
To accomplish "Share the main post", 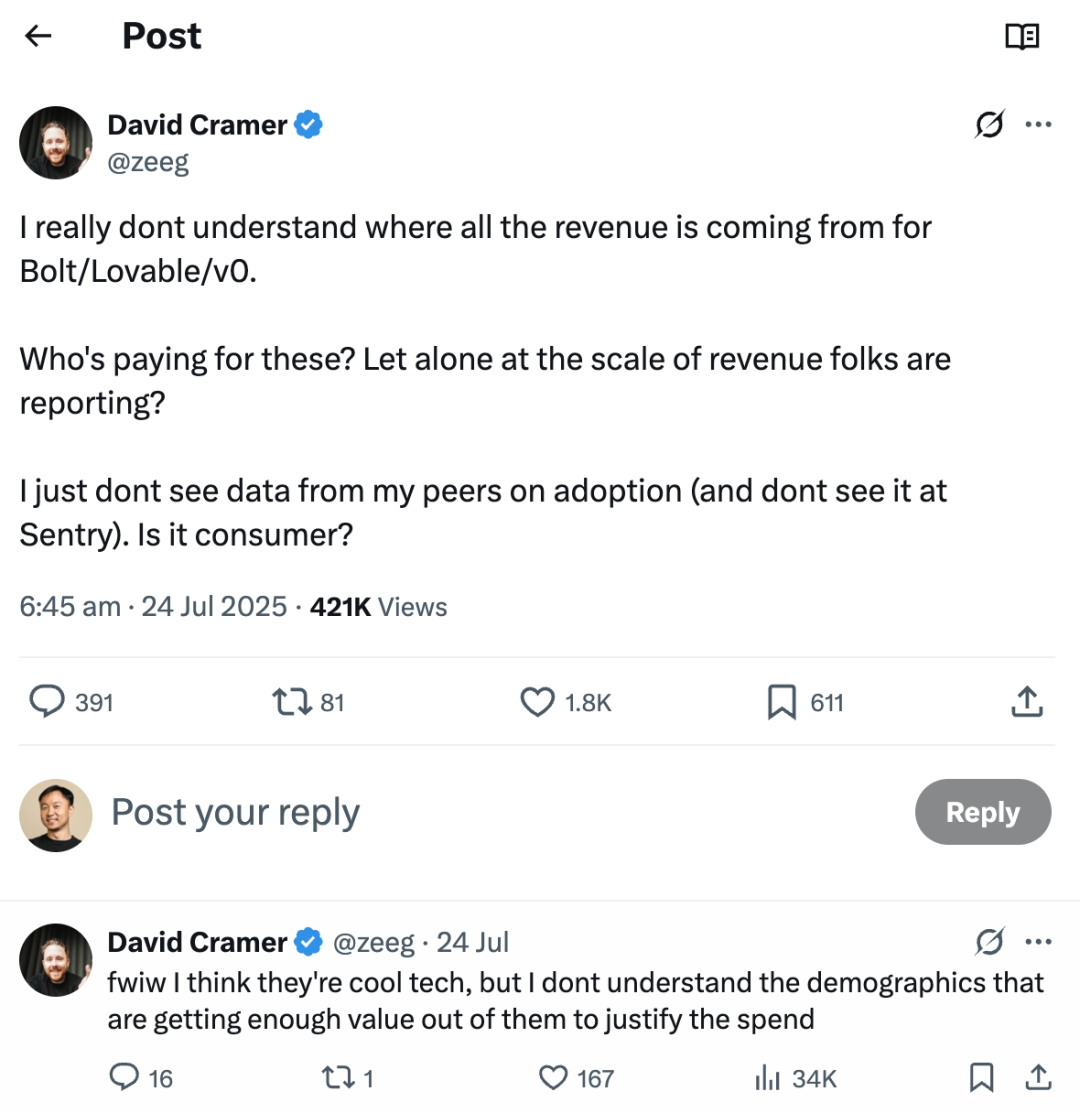I will click(x=1027, y=703).
